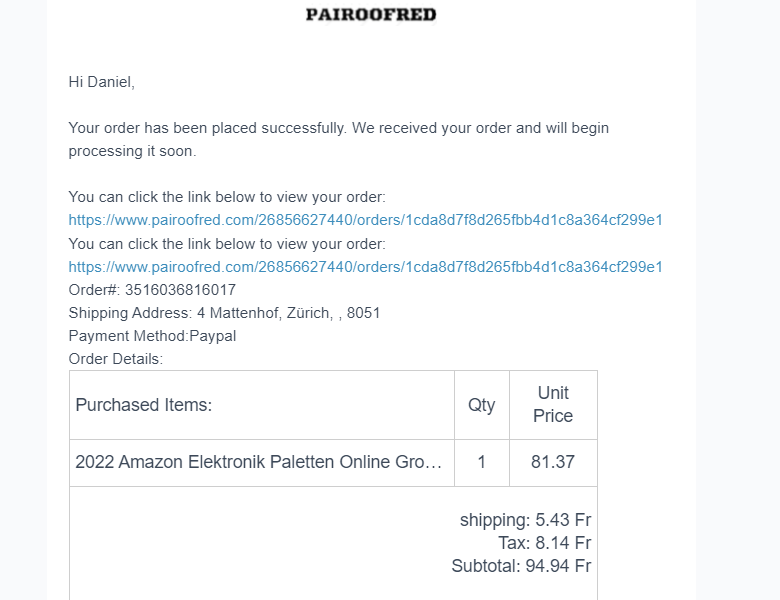
Task: Click the "Purchased Items:" column header
Action: (144, 405)
